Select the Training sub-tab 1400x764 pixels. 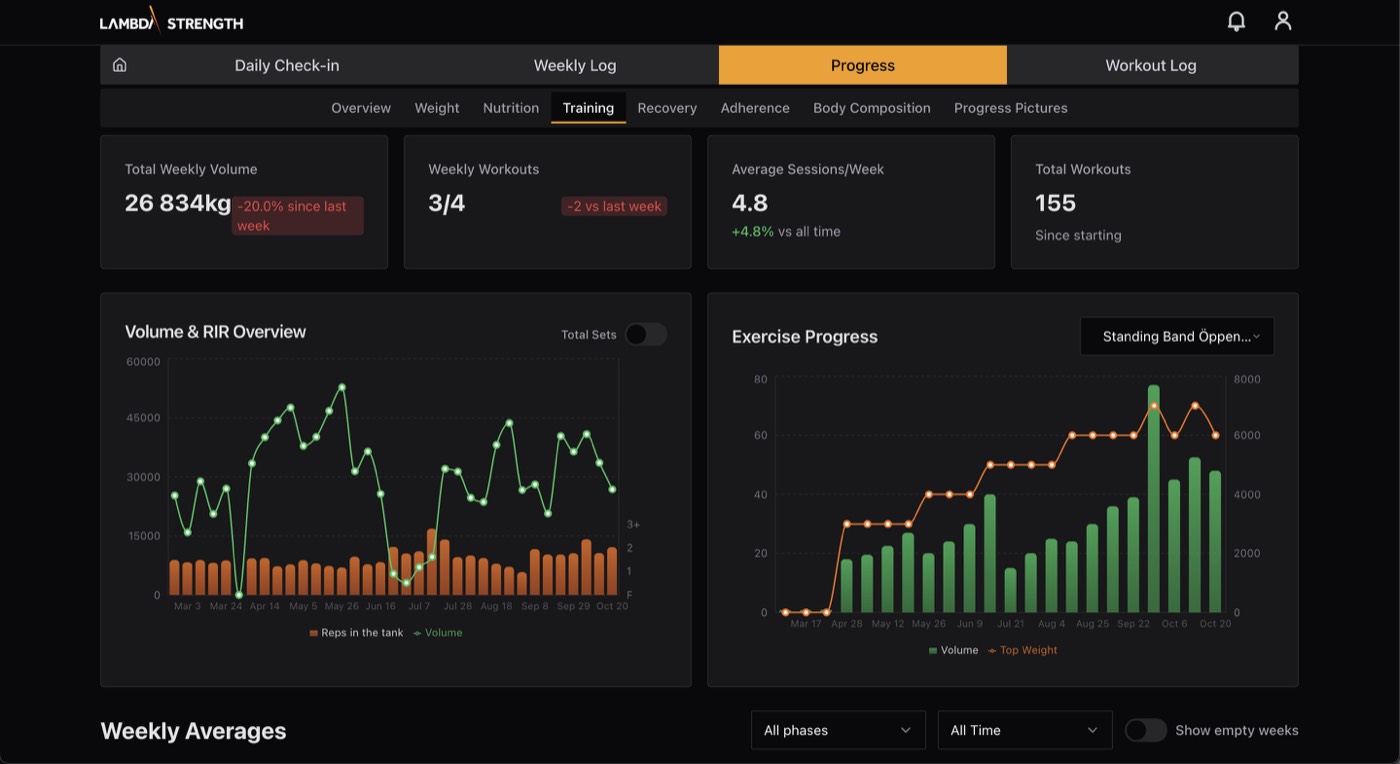(x=588, y=108)
